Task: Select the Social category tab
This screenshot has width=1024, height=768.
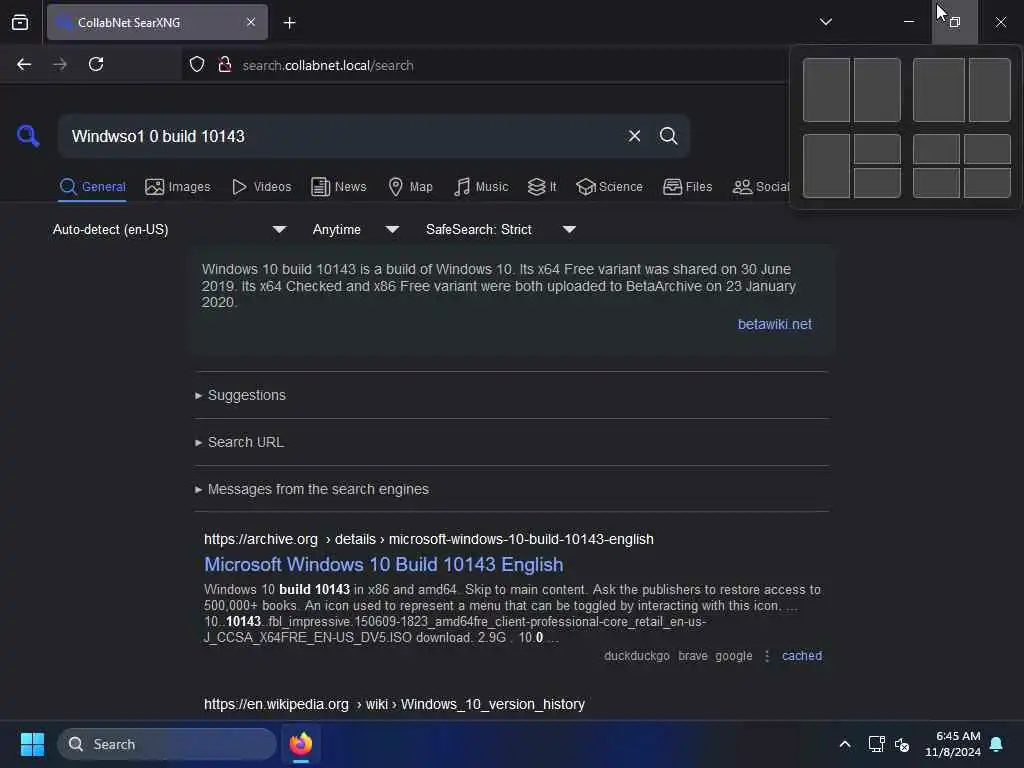Action: [x=761, y=187]
